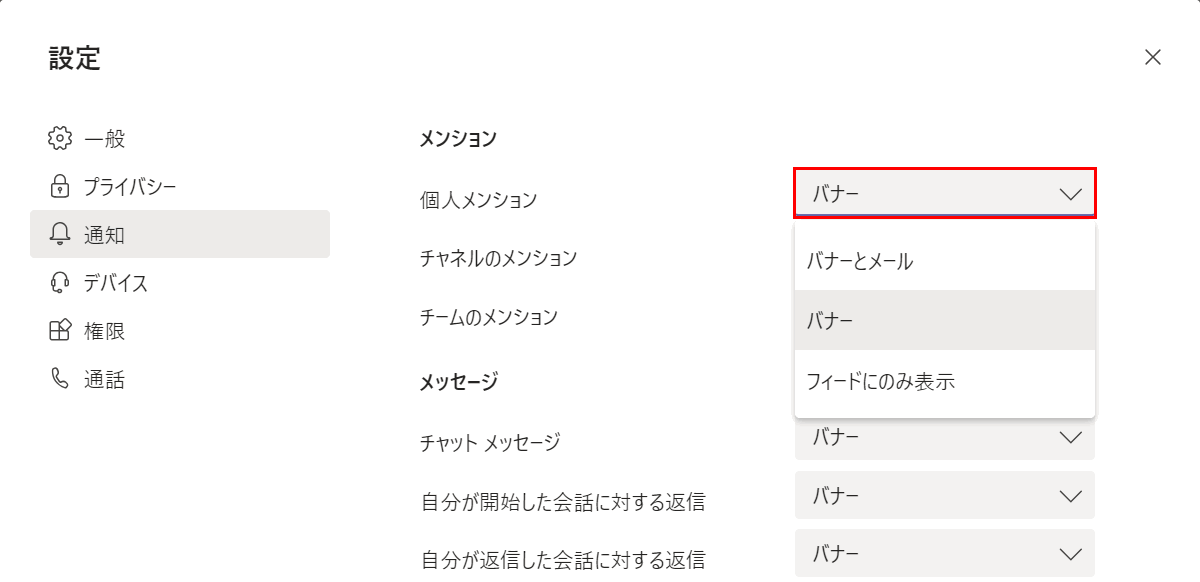Click the gear icon beside 一般

pos(60,138)
